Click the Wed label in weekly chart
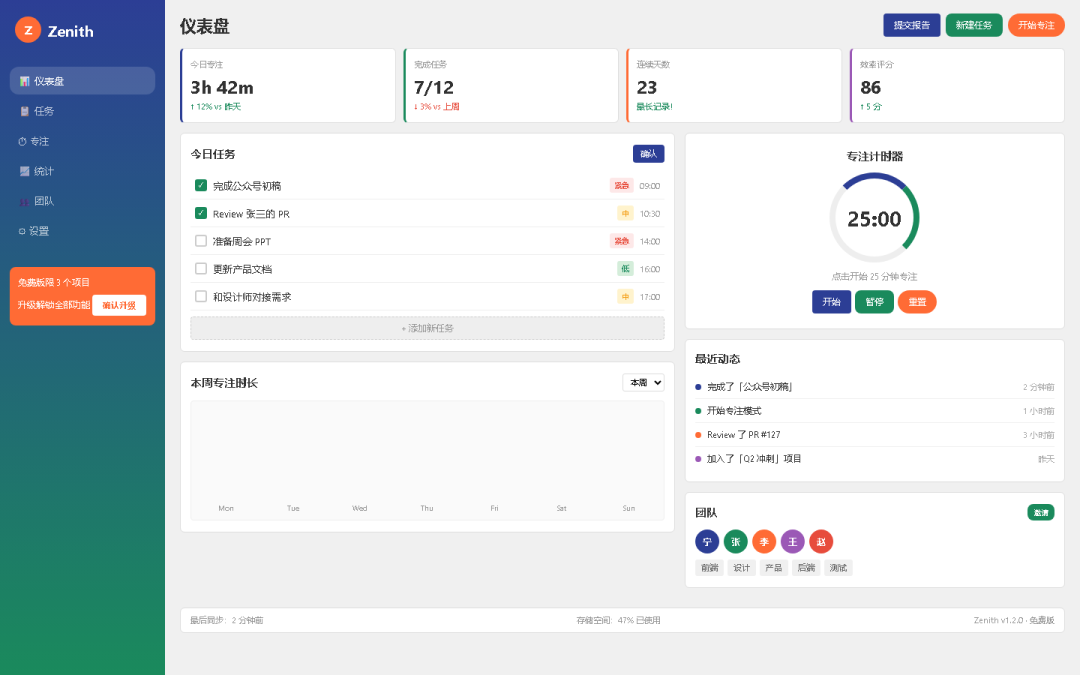This screenshot has height=675, width=1080. pyautogui.click(x=360, y=508)
